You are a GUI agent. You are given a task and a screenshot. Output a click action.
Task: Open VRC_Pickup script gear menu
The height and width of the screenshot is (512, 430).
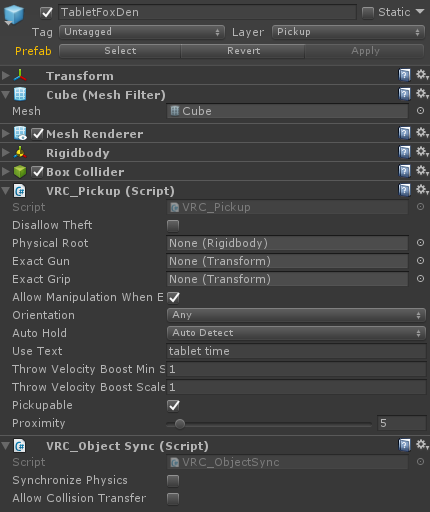pos(422,190)
